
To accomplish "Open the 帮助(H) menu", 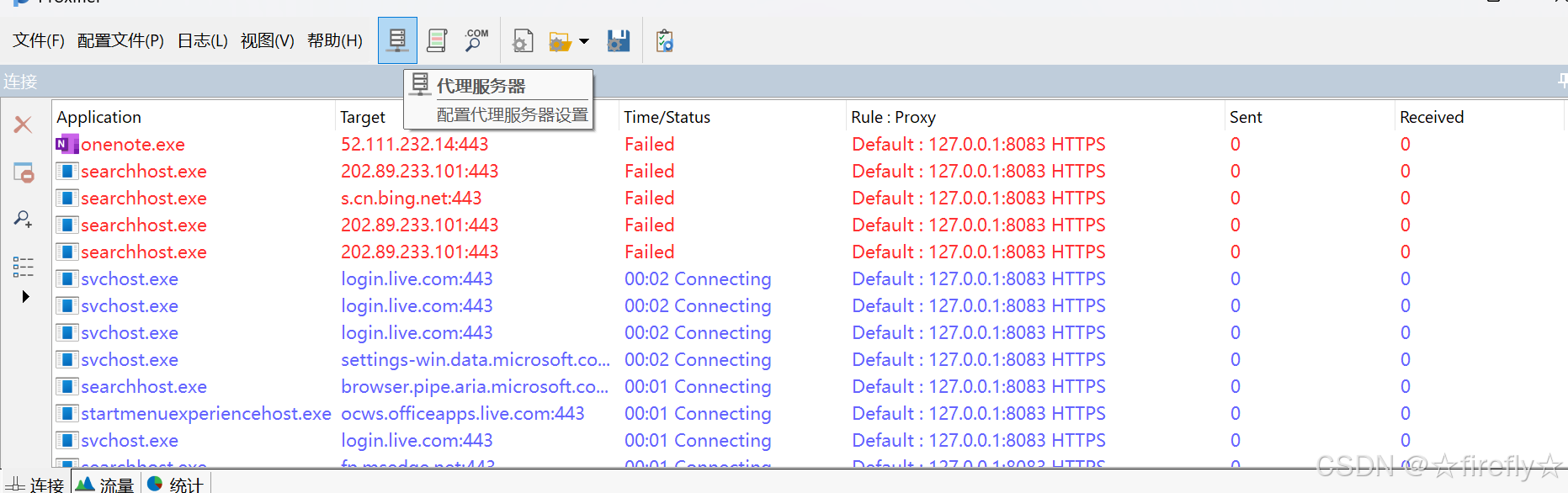I will (x=334, y=40).
